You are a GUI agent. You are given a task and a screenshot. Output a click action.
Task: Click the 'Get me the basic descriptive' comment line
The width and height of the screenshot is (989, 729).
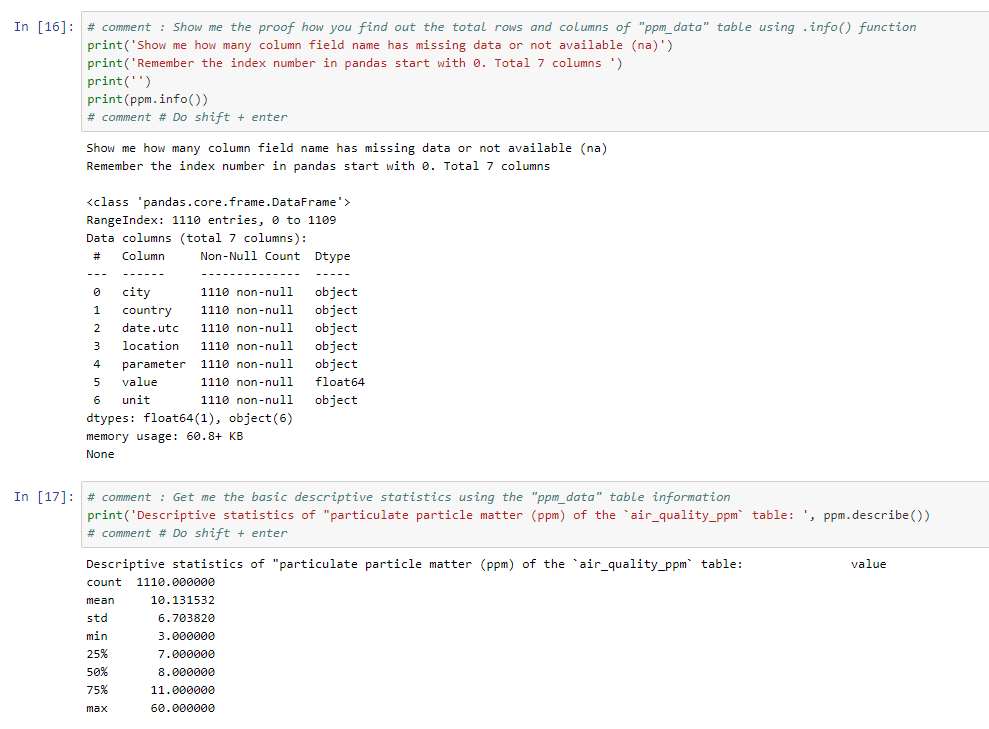tap(408, 497)
